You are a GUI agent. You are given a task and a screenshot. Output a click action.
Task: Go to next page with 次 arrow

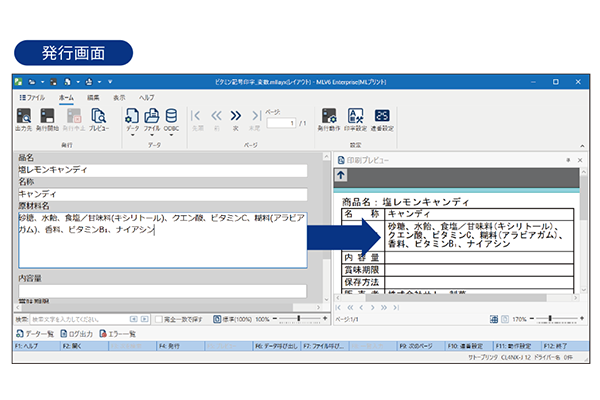[x=236, y=117]
